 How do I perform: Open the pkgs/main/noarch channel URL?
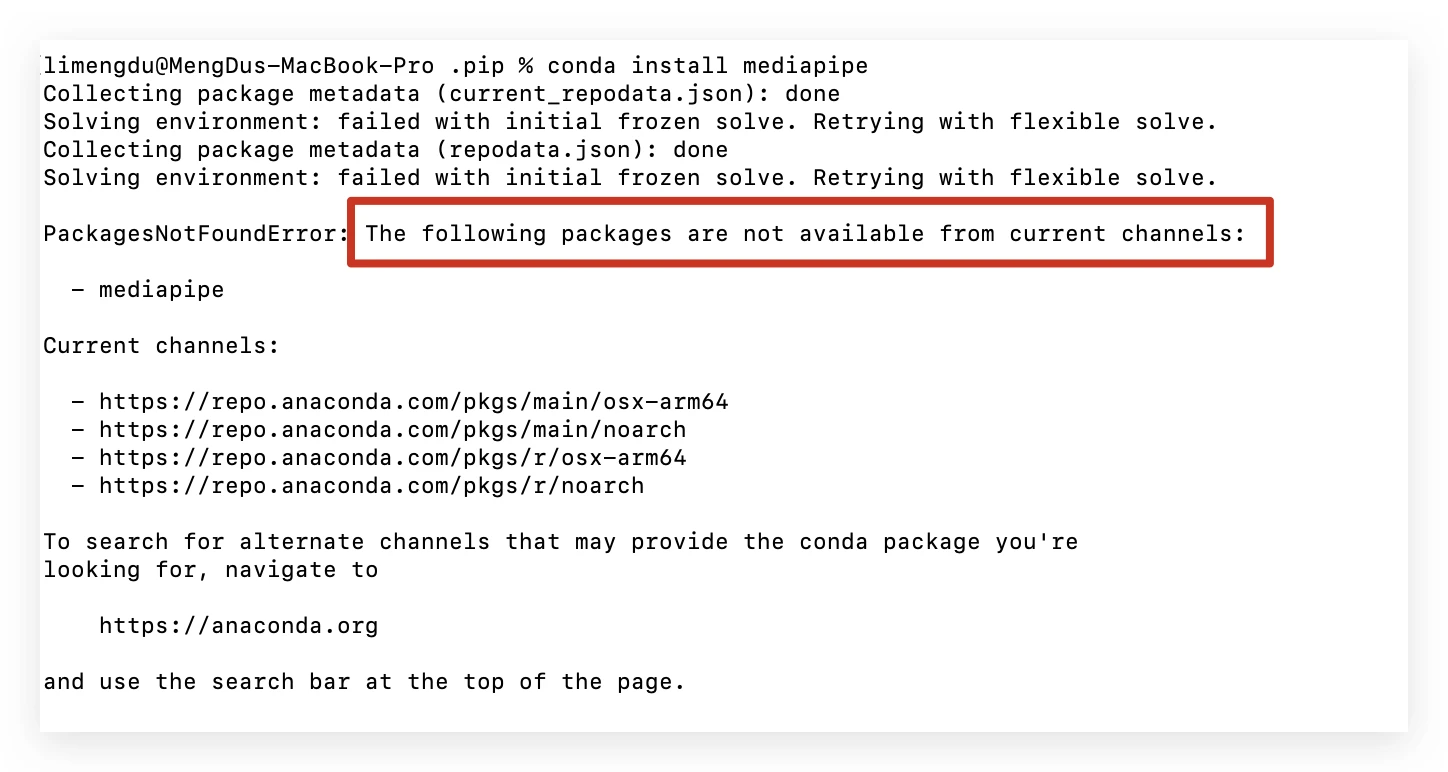coord(392,431)
